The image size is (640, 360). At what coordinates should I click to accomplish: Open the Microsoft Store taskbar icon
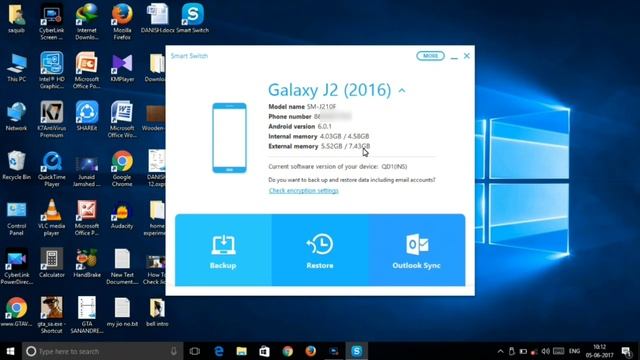tap(264, 351)
